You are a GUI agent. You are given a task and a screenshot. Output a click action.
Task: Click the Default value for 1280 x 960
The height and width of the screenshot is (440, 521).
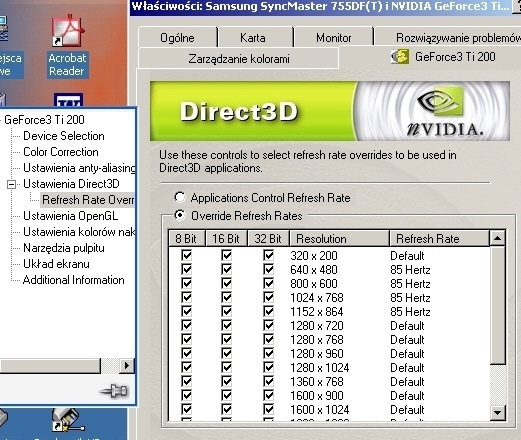tap(407, 353)
